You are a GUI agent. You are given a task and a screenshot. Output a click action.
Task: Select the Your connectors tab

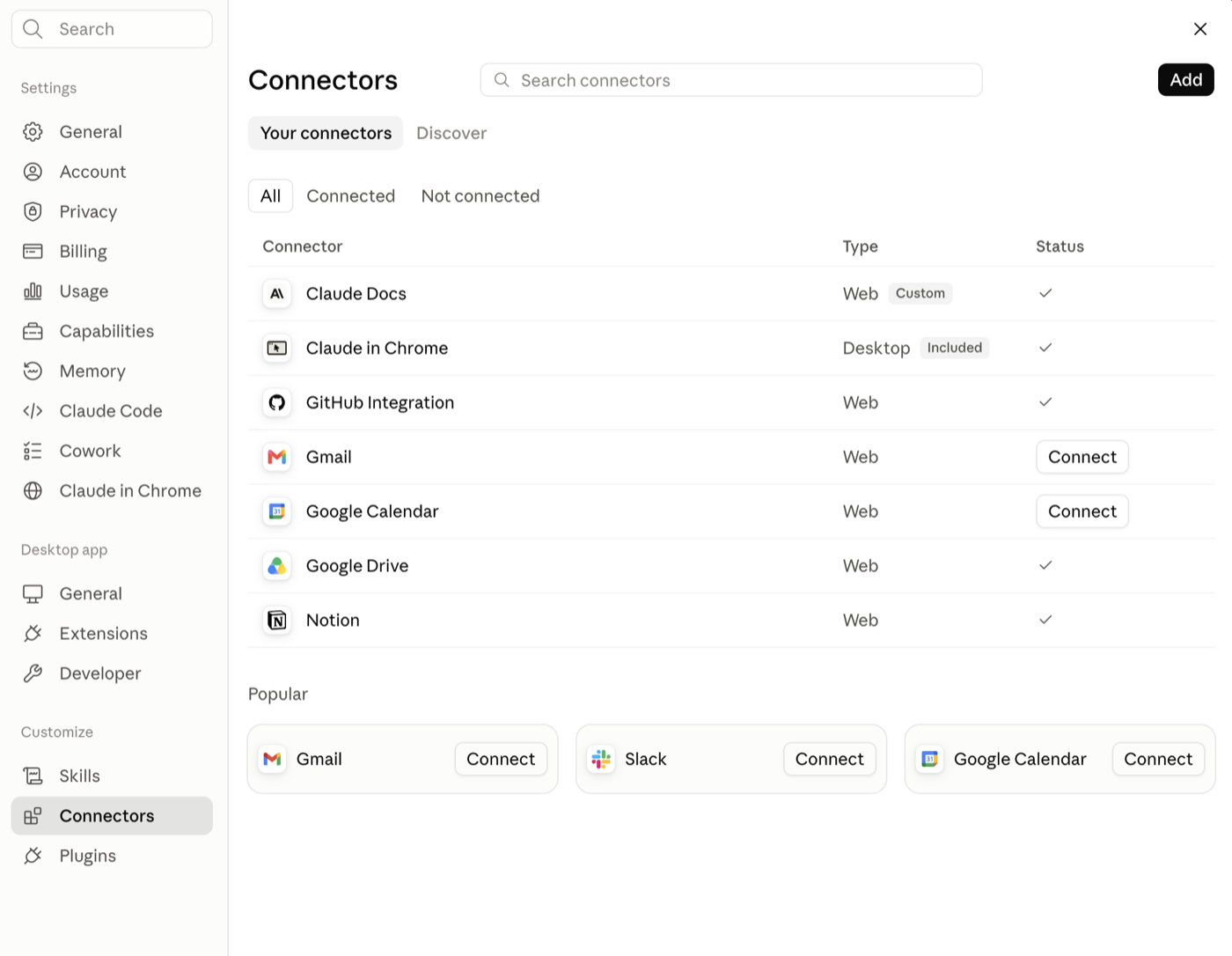pyautogui.click(x=326, y=133)
